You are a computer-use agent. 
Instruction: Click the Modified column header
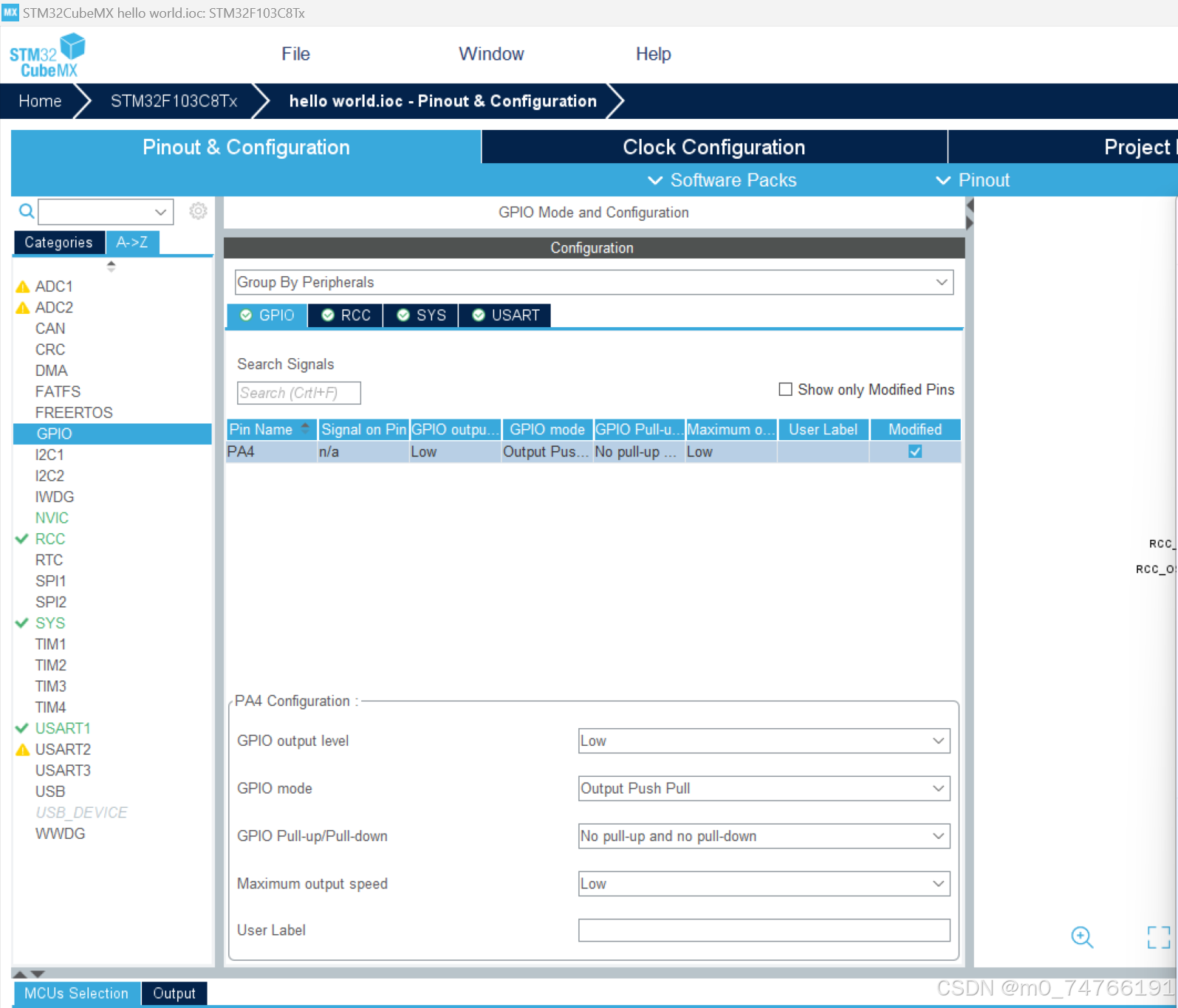click(x=915, y=430)
